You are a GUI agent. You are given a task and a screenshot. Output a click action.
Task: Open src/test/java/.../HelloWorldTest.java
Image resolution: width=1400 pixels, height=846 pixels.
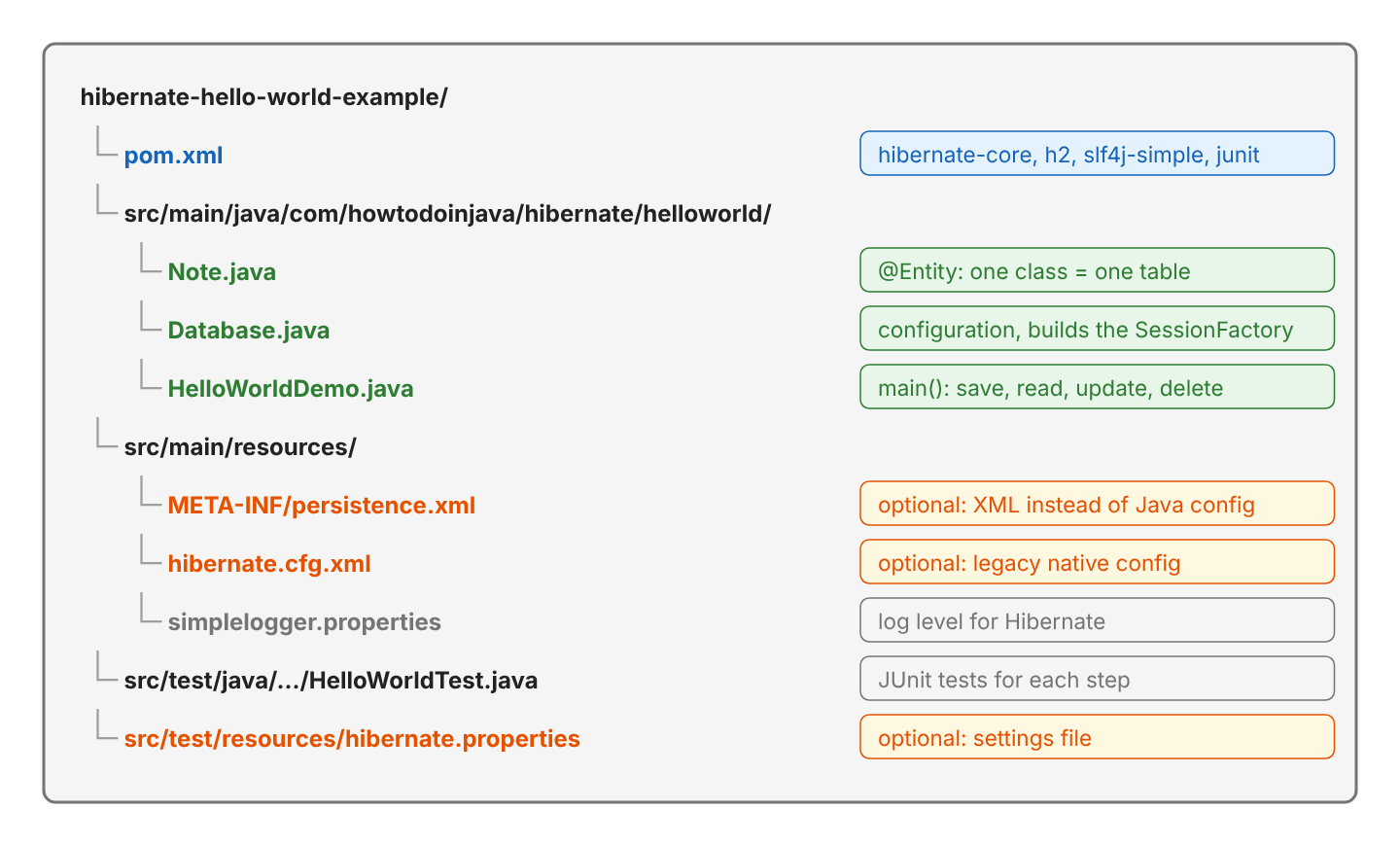[x=331, y=681]
